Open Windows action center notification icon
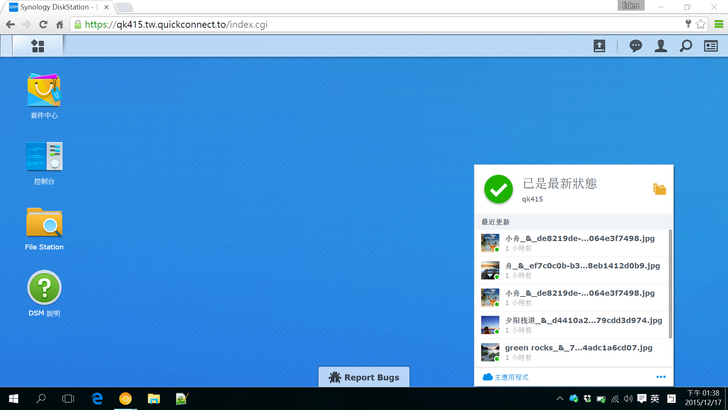 tap(642, 398)
